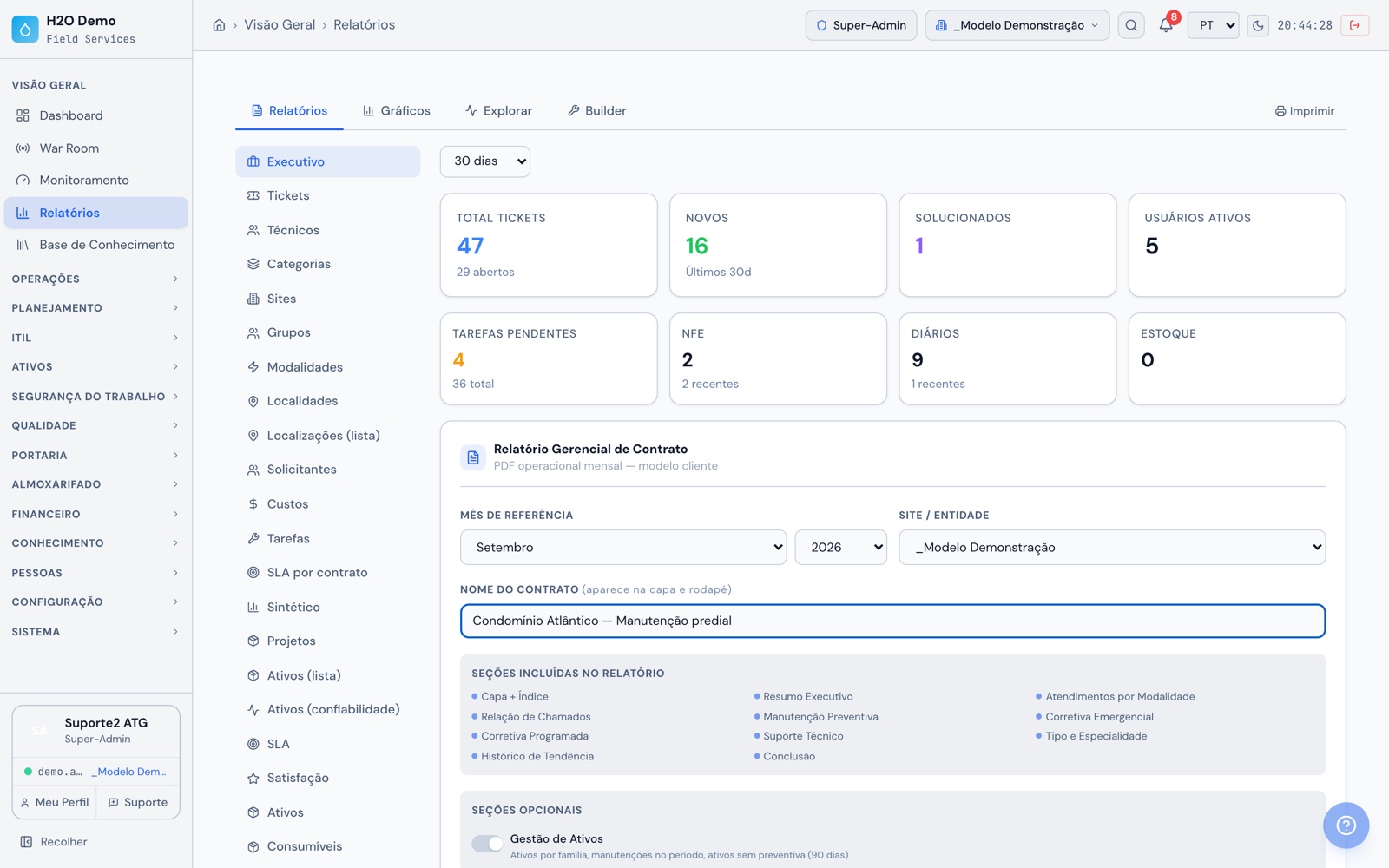Expand the ITIL sidebar section
This screenshot has width=1389, height=868.
[95, 338]
